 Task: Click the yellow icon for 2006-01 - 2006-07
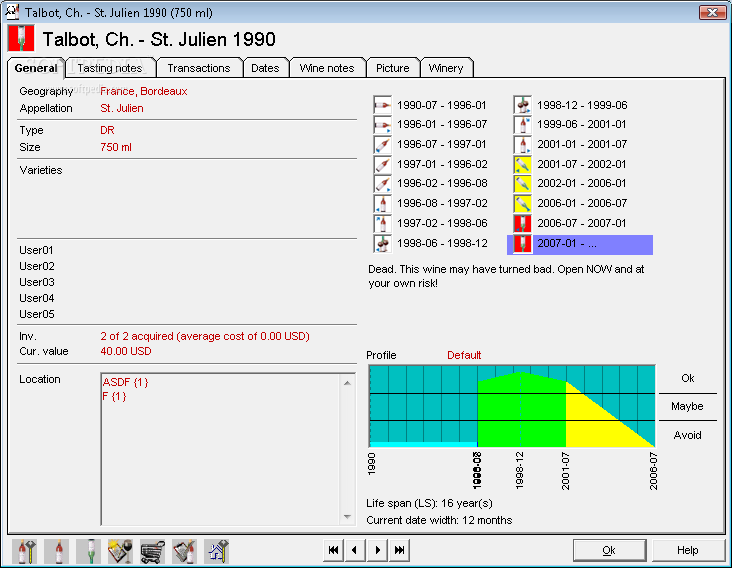(522, 204)
